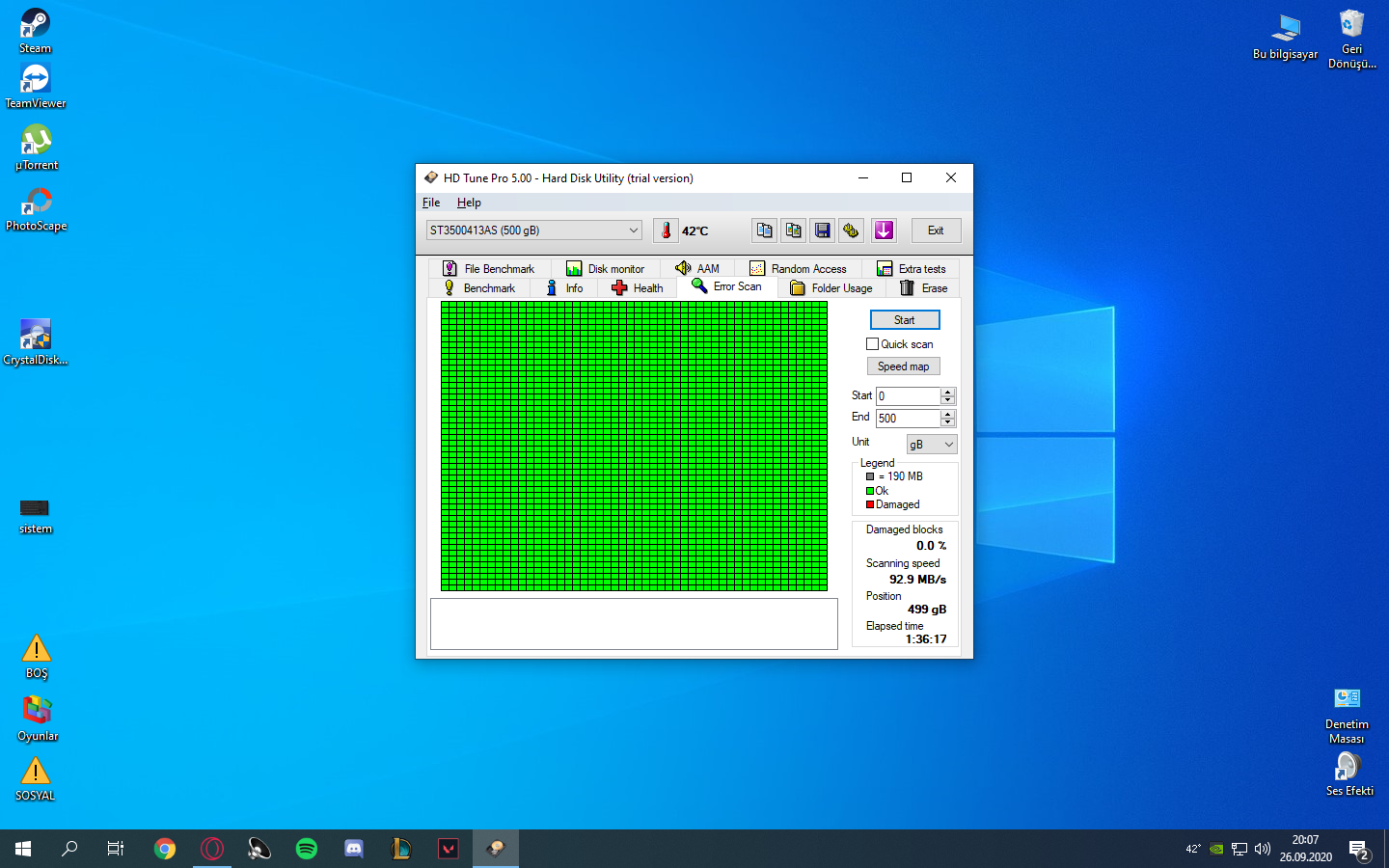Open the Extra tests tab
This screenshot has width=1389, height=868.
[x=912, y=268]
